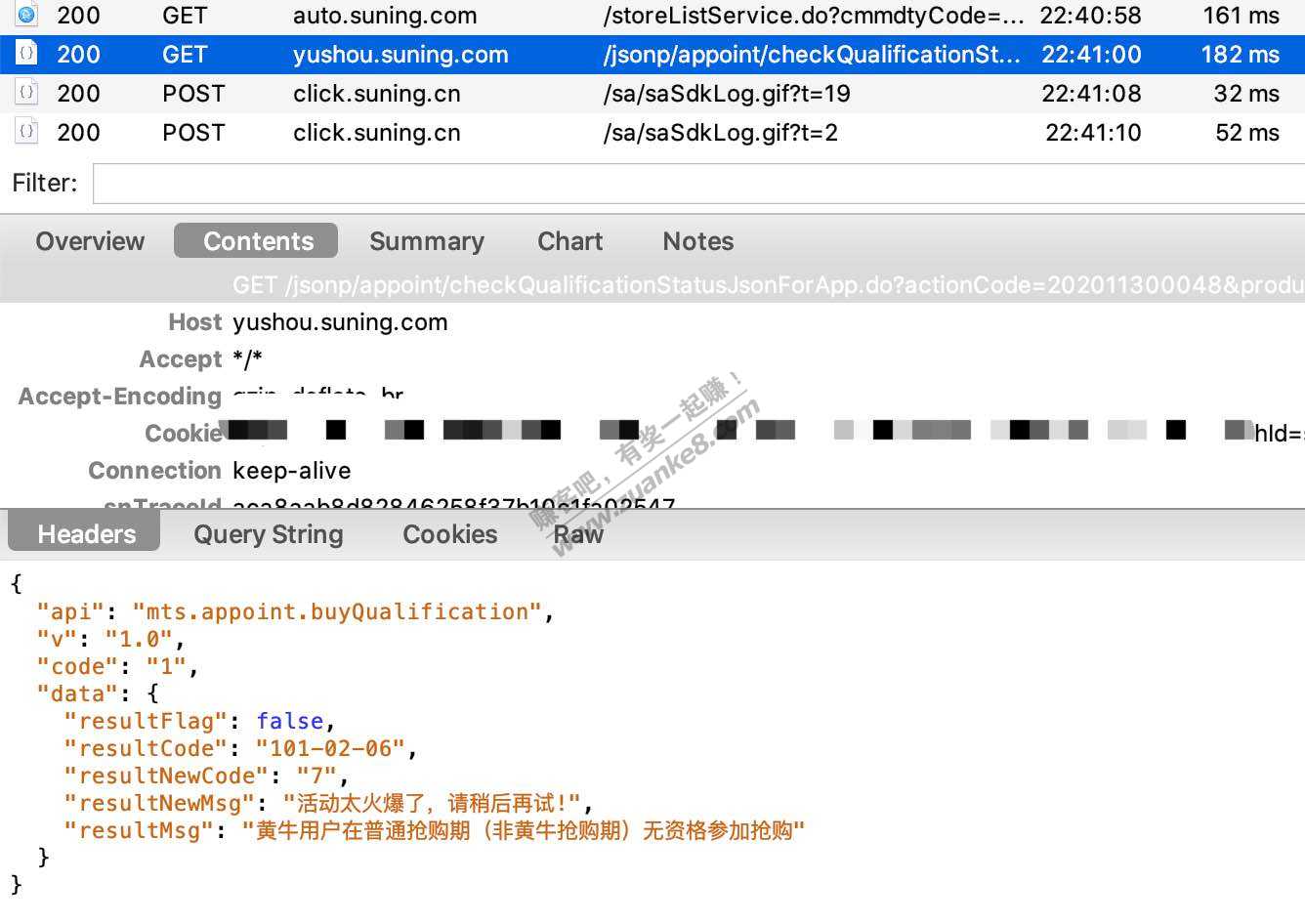The width and height of the screenshot is (1305, 924).
Task: Click the Cookie header label
Action: (183, 434)
